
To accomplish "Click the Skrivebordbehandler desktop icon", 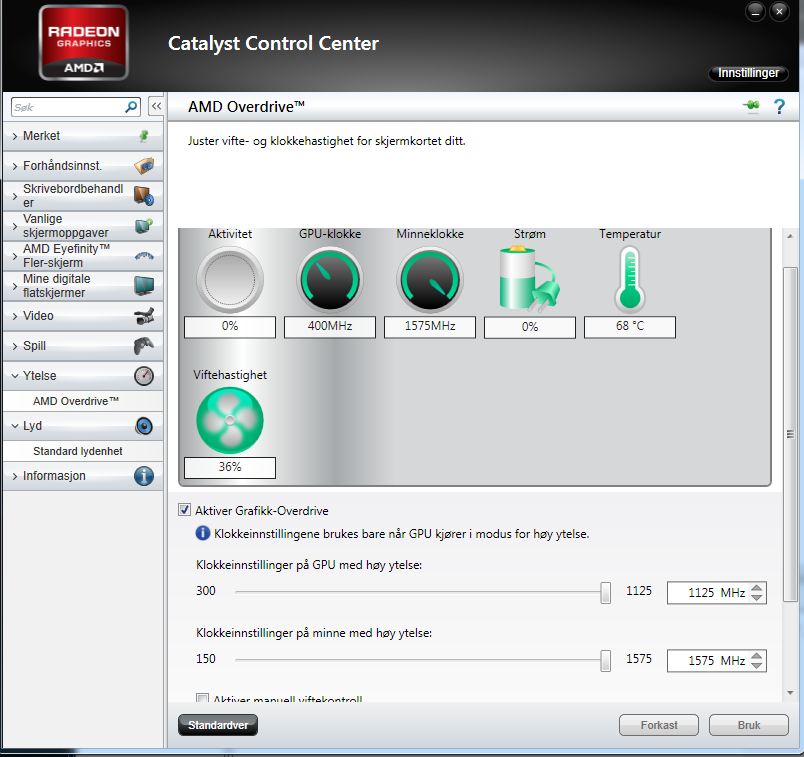I will pos(144,195).
